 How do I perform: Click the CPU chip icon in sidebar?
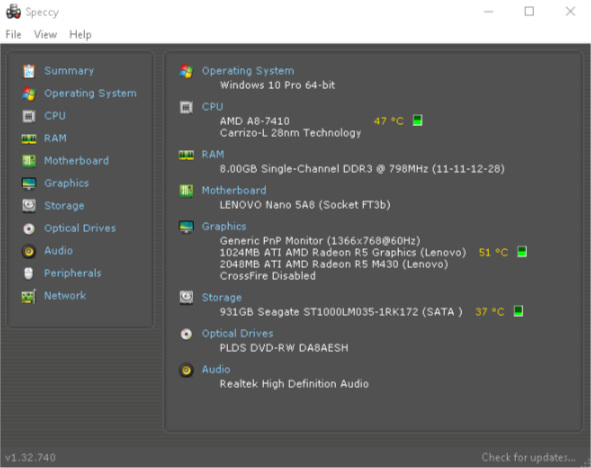click(x=29, y=116)
